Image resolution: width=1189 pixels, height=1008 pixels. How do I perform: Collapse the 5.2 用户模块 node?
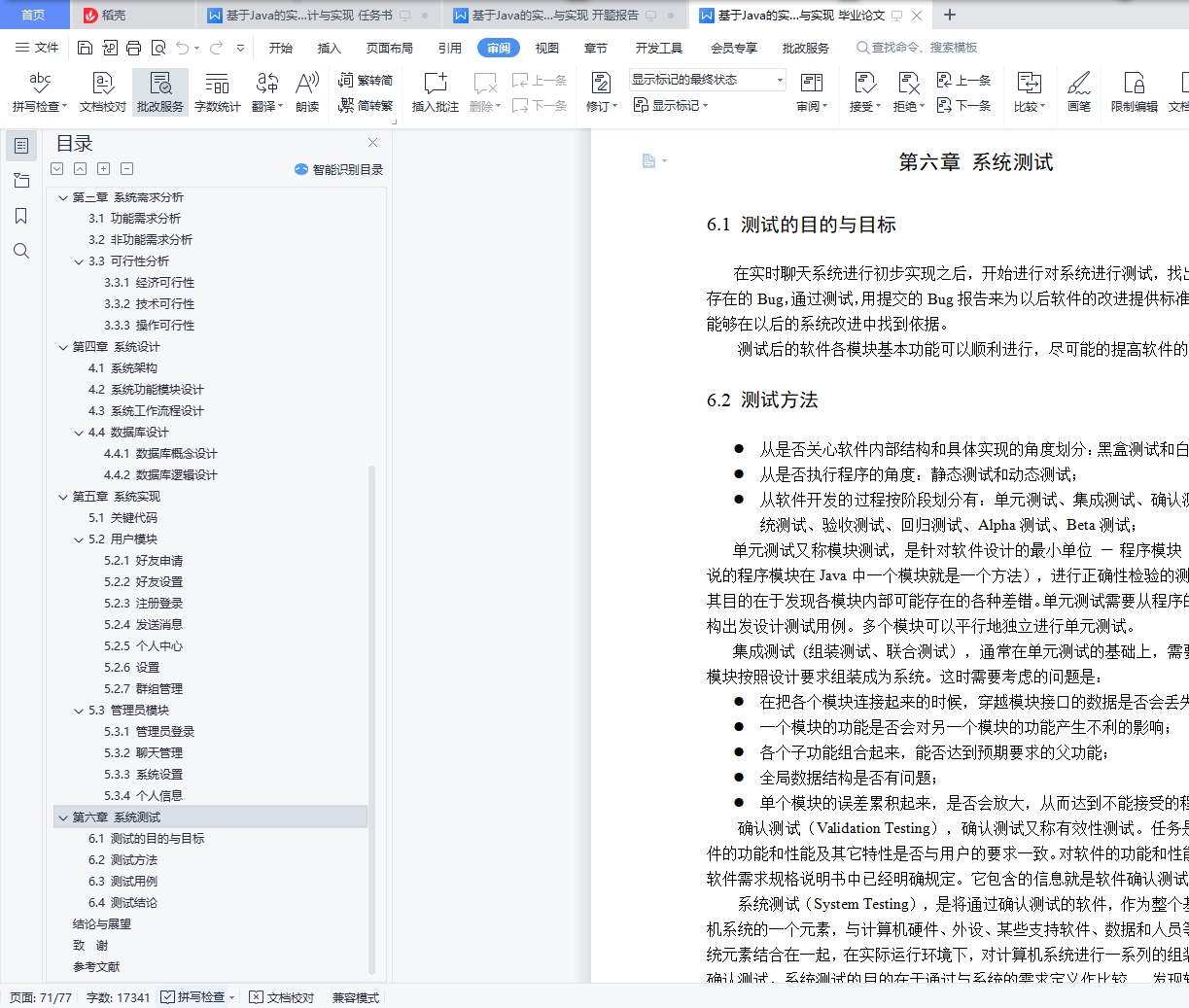pos(79,539)
